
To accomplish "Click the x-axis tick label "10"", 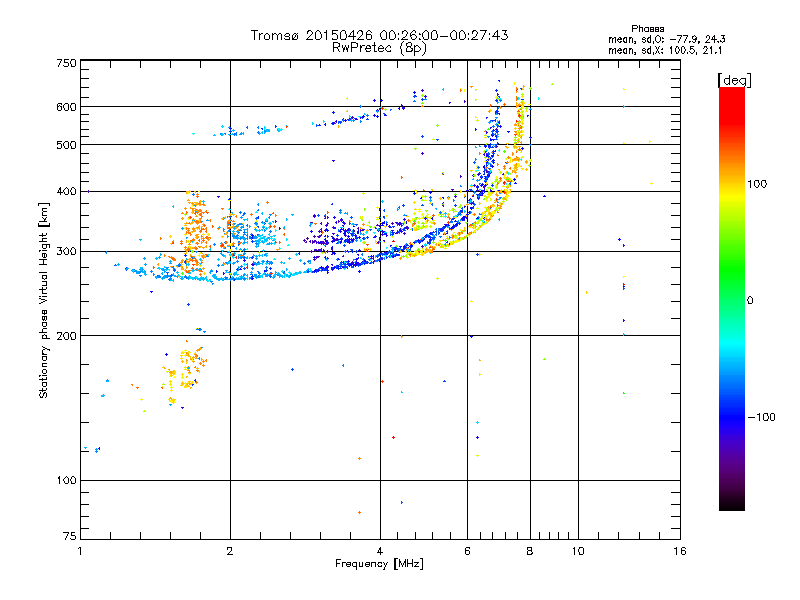I will click(x=578, y=551).
